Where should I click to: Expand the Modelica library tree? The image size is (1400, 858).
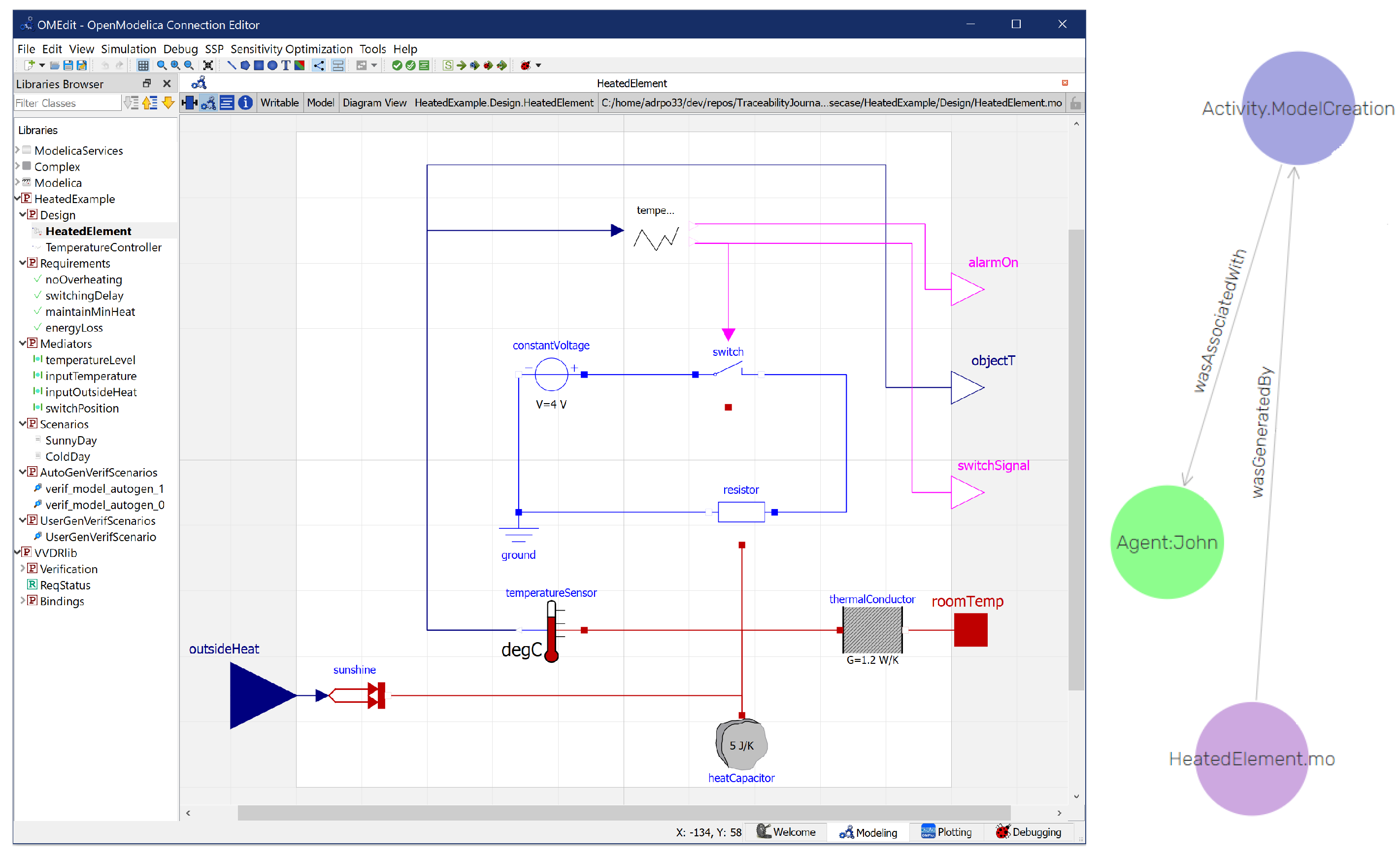[18, 182]
